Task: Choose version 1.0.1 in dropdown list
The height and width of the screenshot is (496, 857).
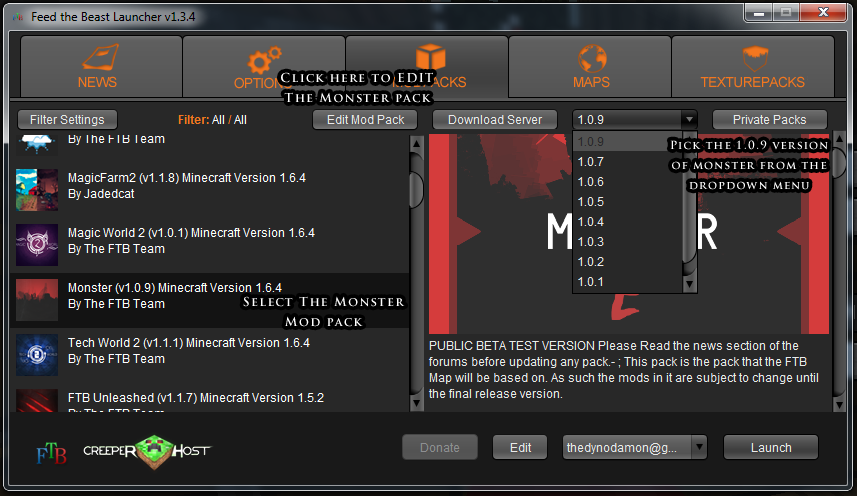Action: coord(627,282)
